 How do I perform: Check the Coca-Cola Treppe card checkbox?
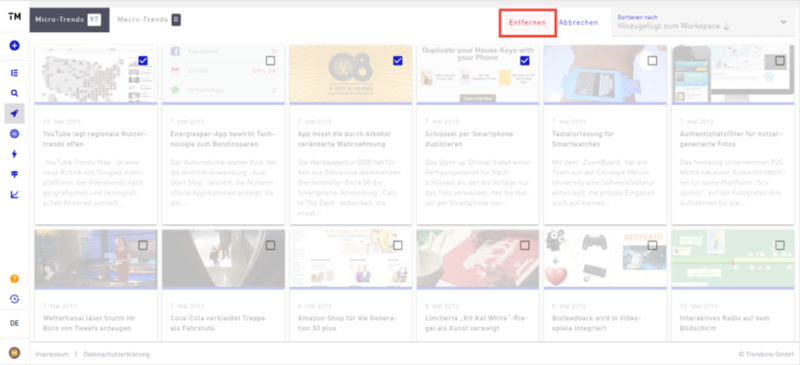point(270,246)
